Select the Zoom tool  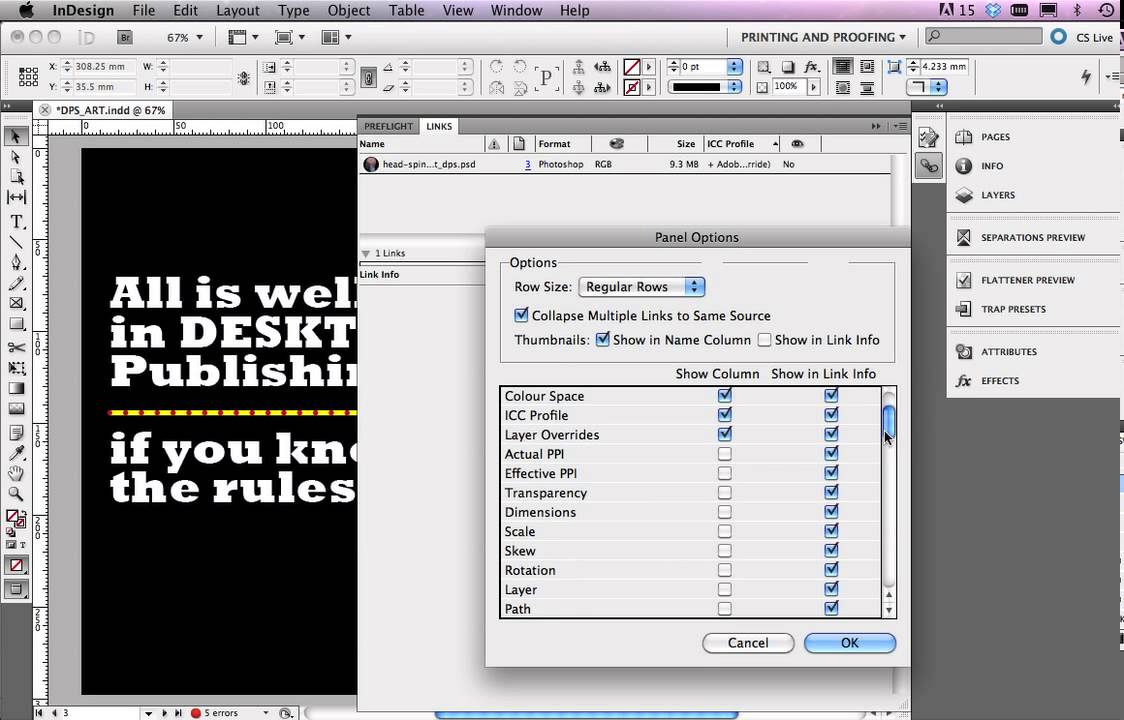pos(16,493)
